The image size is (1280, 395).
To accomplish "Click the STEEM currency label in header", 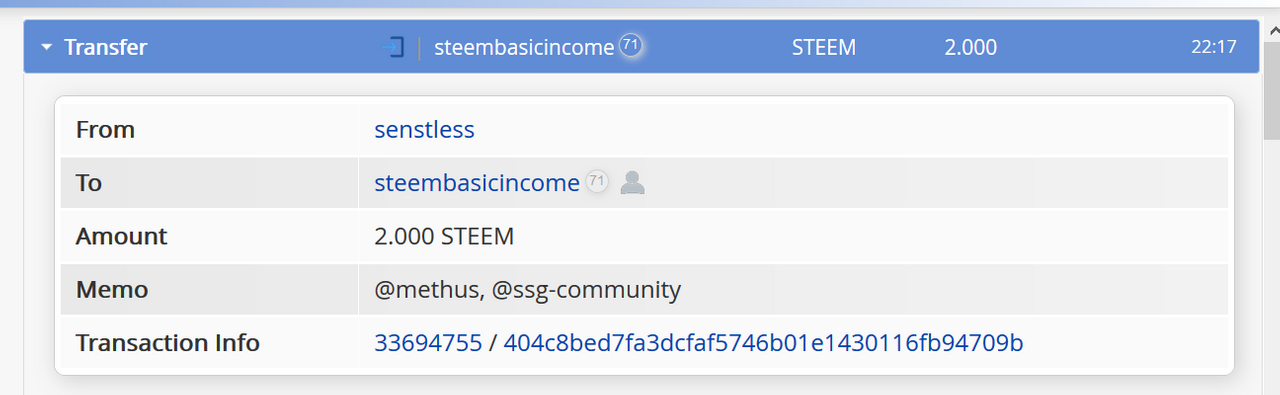I will (824, 47).
